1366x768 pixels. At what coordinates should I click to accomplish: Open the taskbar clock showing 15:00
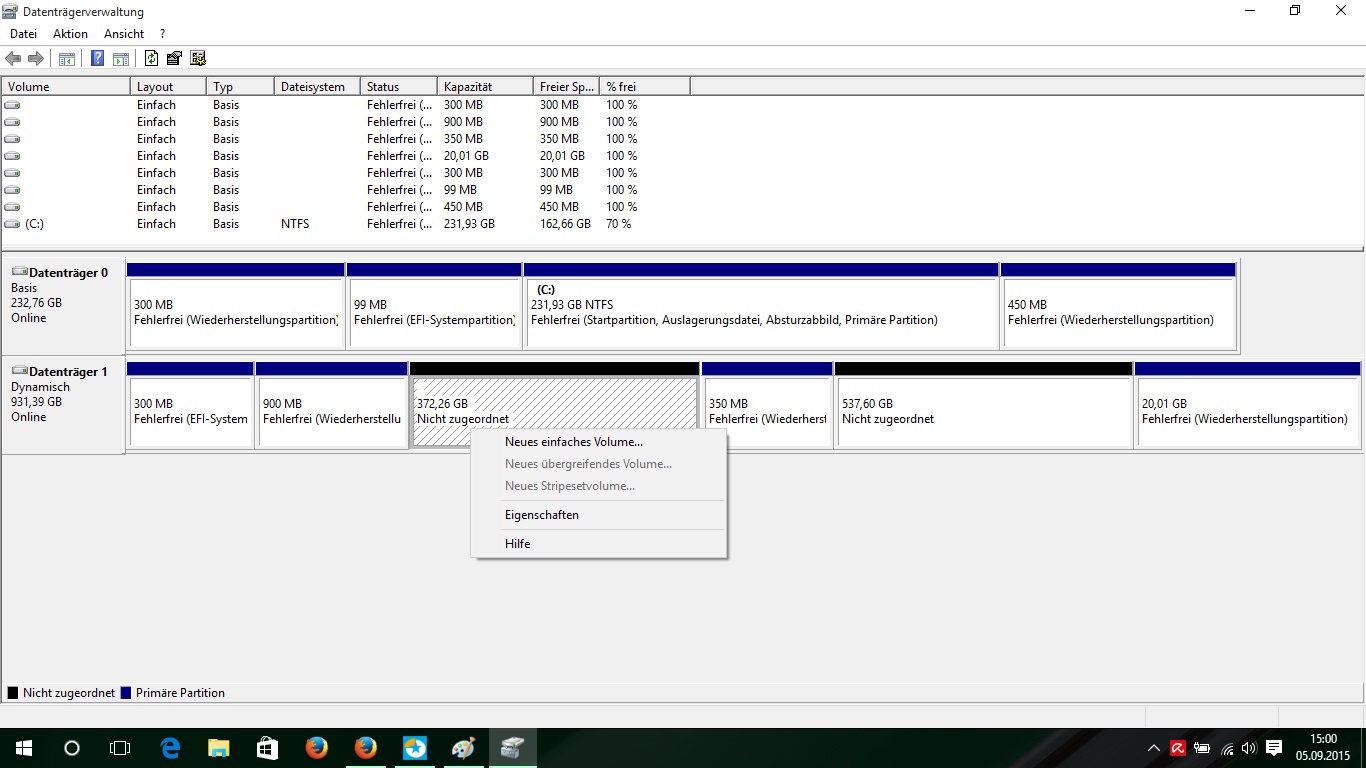[x=1321, y=748]
